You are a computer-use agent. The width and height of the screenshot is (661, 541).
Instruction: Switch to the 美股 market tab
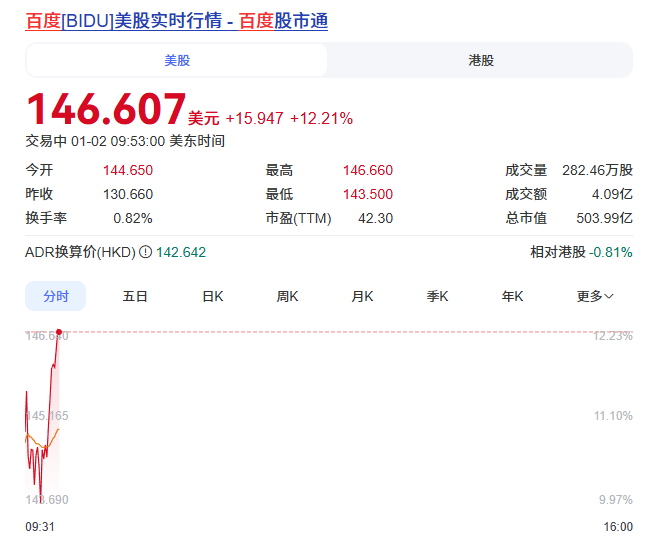point(177,60)
